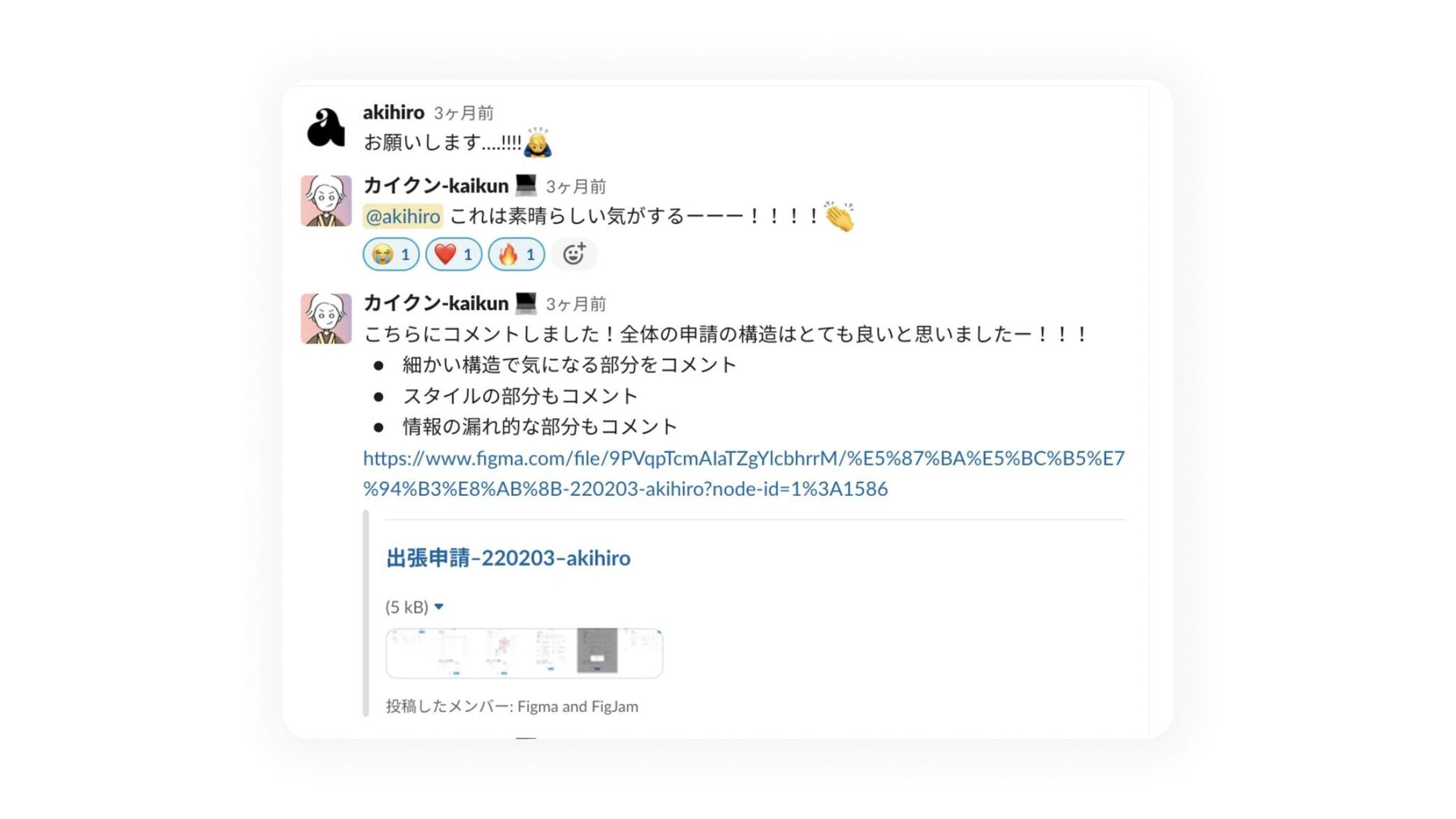The height and width of the screenshot is (819, 1456).
Task: Open timestamp 3ヶ月前 on akihiro's message
Action: (464, 113)
